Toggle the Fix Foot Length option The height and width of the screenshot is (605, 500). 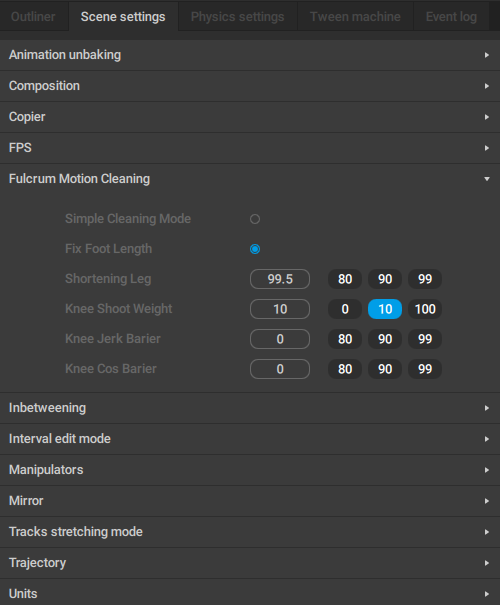pos(255,249)
